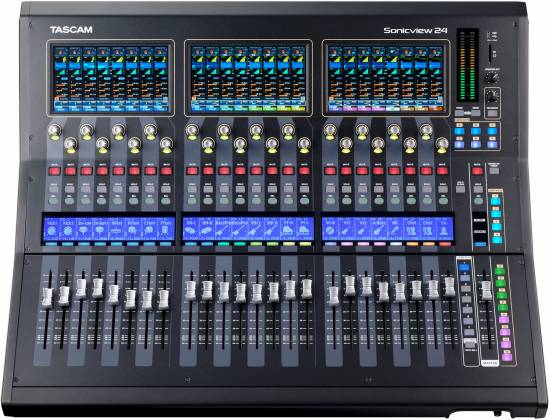Click the top green layer key
549x420 pixels.
coord(499,271)
